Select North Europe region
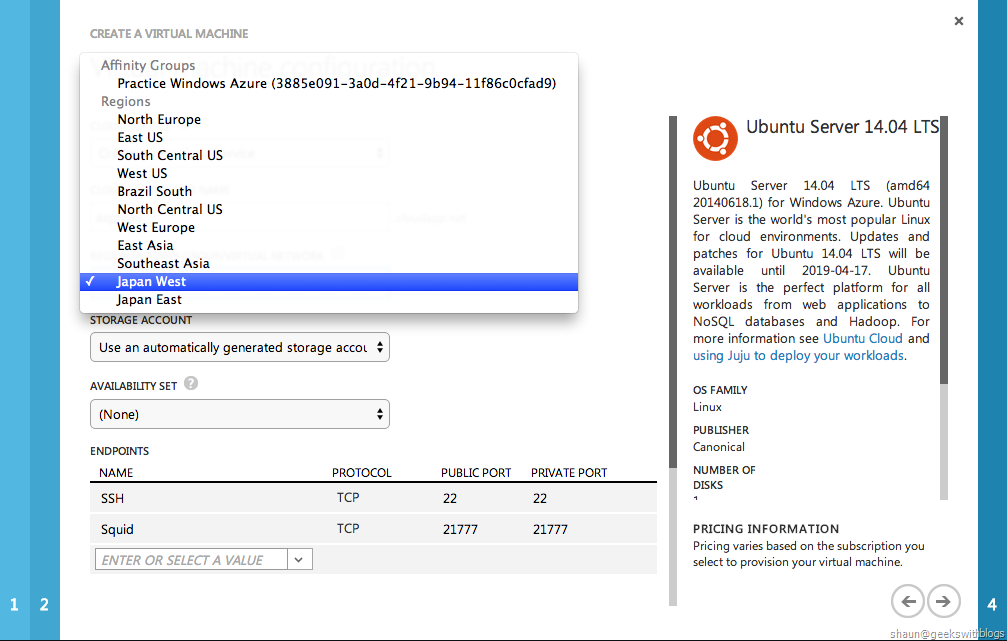Viewport: 1007px width, 641px height. (159, 119)
